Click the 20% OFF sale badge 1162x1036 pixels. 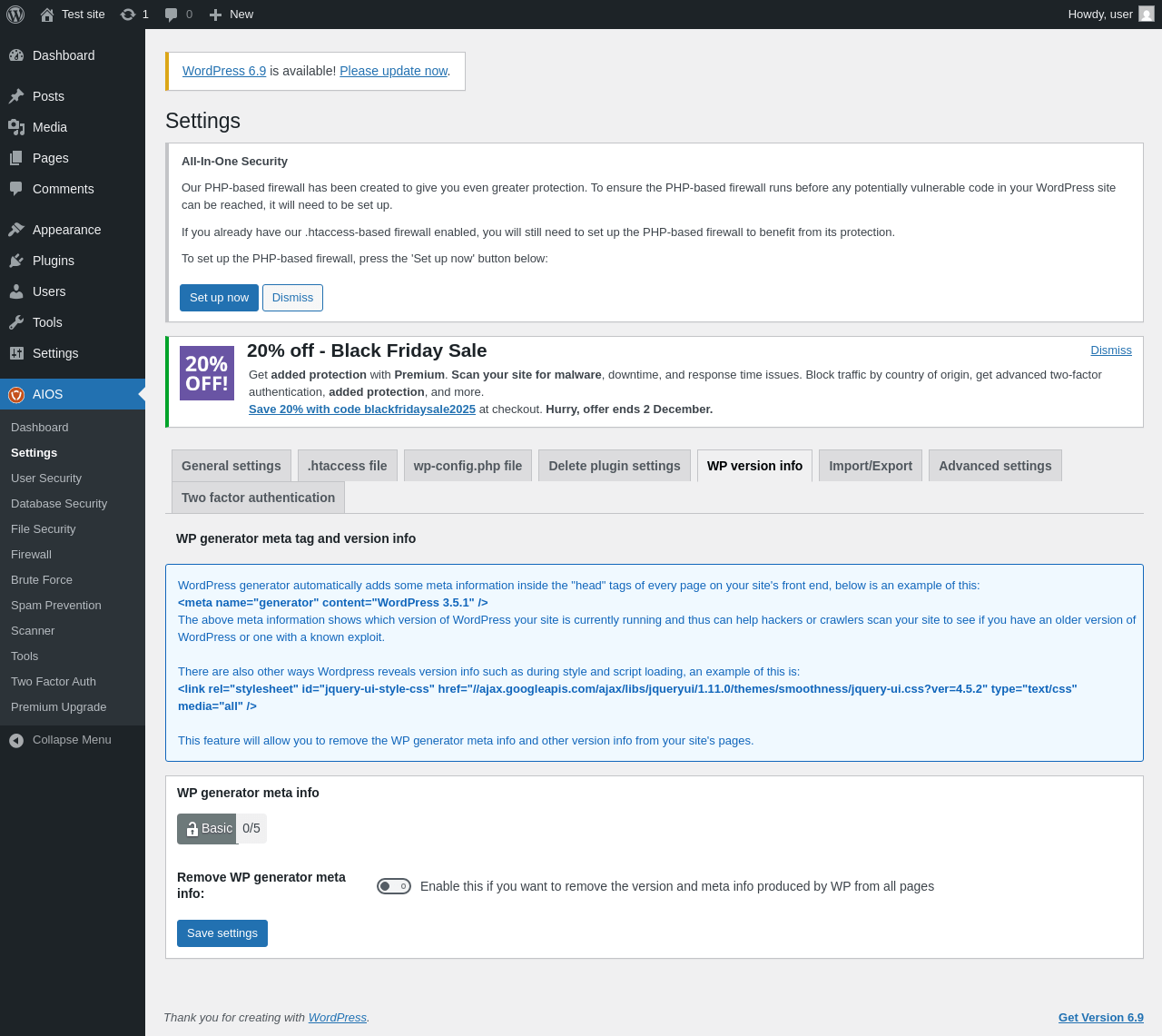(207, 373)
